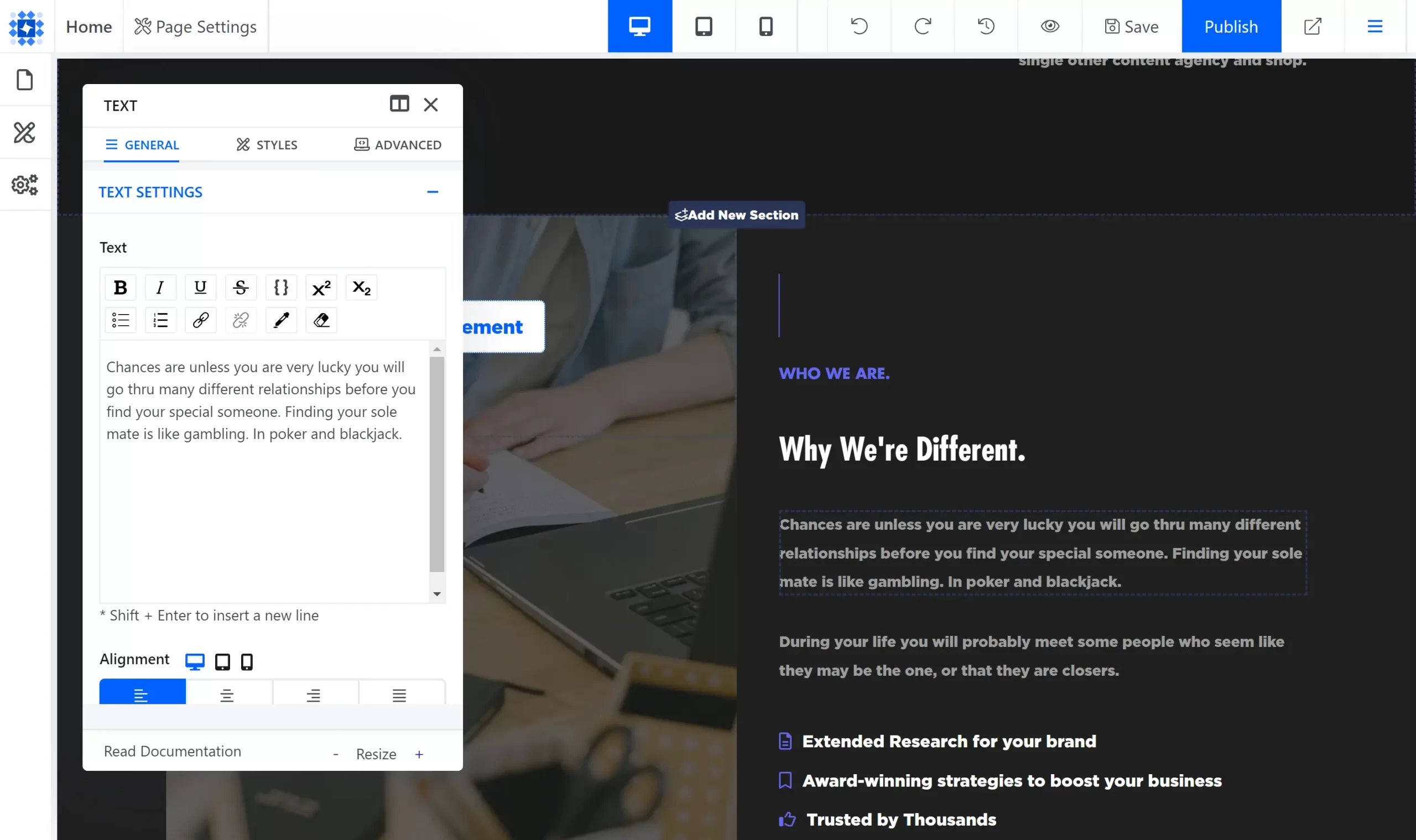This screenshot has width=1416, height=840.
Task: Collapse the TEXT SETTINGS section
Action: click(x=433, y=192)
